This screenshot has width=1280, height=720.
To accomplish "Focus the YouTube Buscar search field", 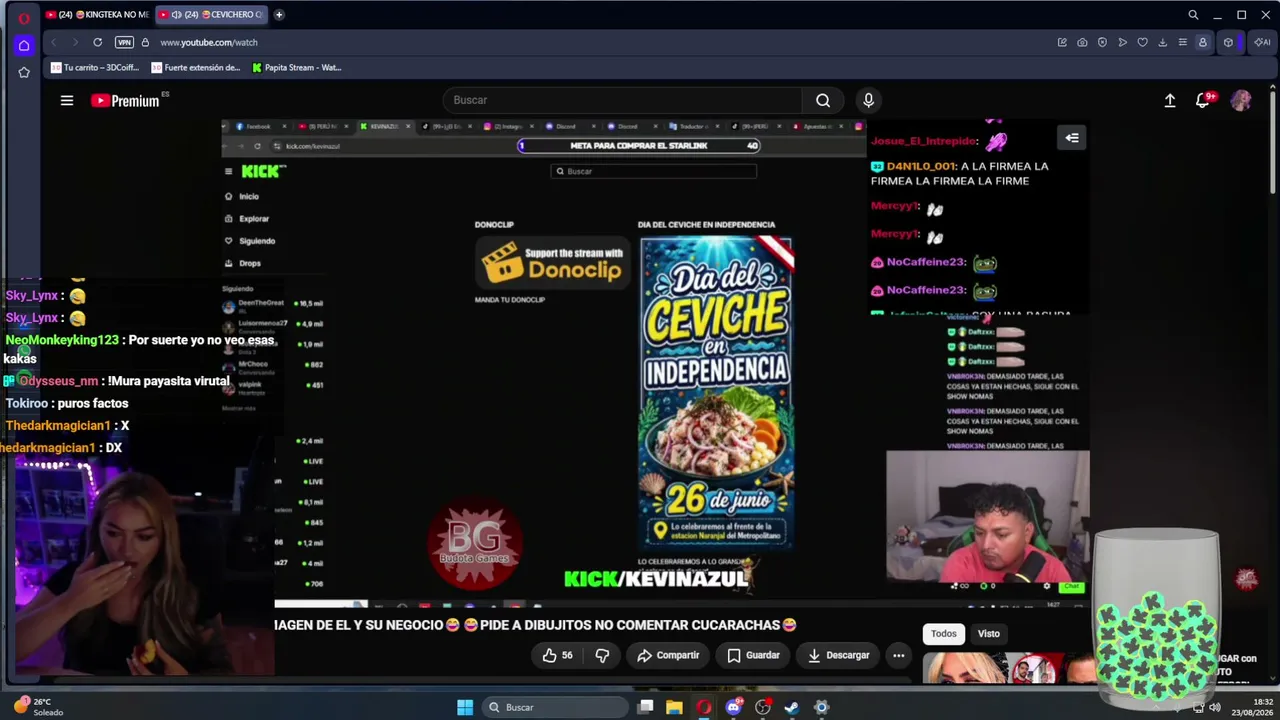I will click(622, 100).
